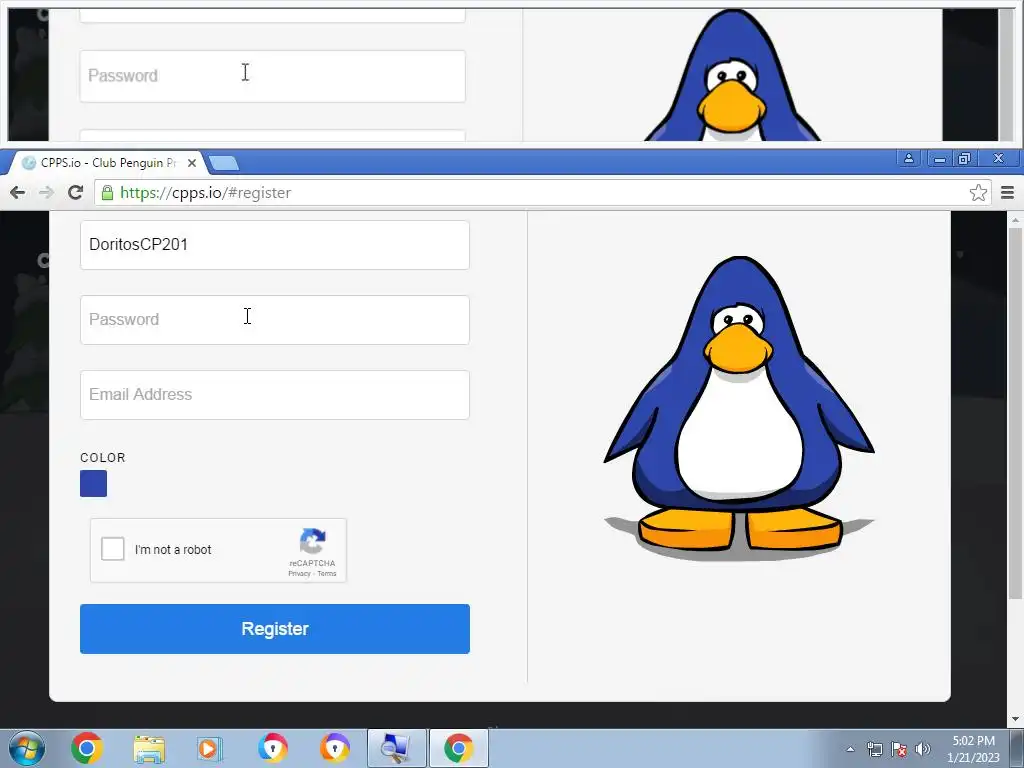This screenshot has width=1024, height=768.
Task: Open Windows Explorer from the taskbar
Action: click(x=149, y=748)
